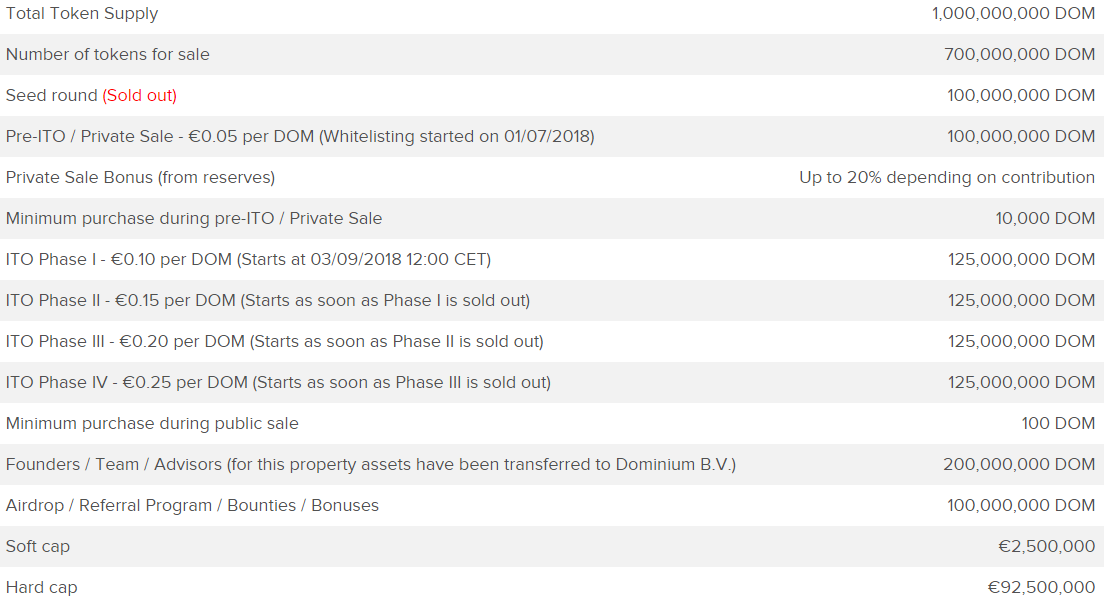Click the Total Token Supply label
This screenshot has height=599, width=1104.
point(82,14)
